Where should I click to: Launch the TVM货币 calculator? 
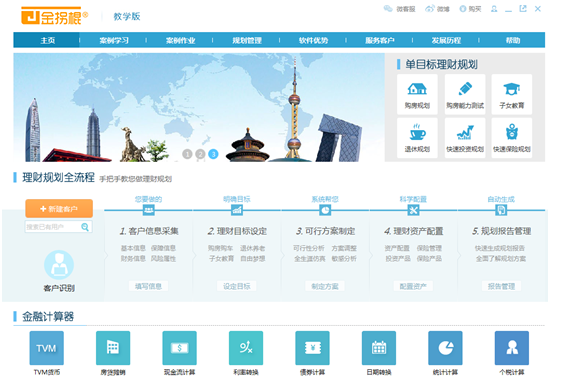(47, 348)
